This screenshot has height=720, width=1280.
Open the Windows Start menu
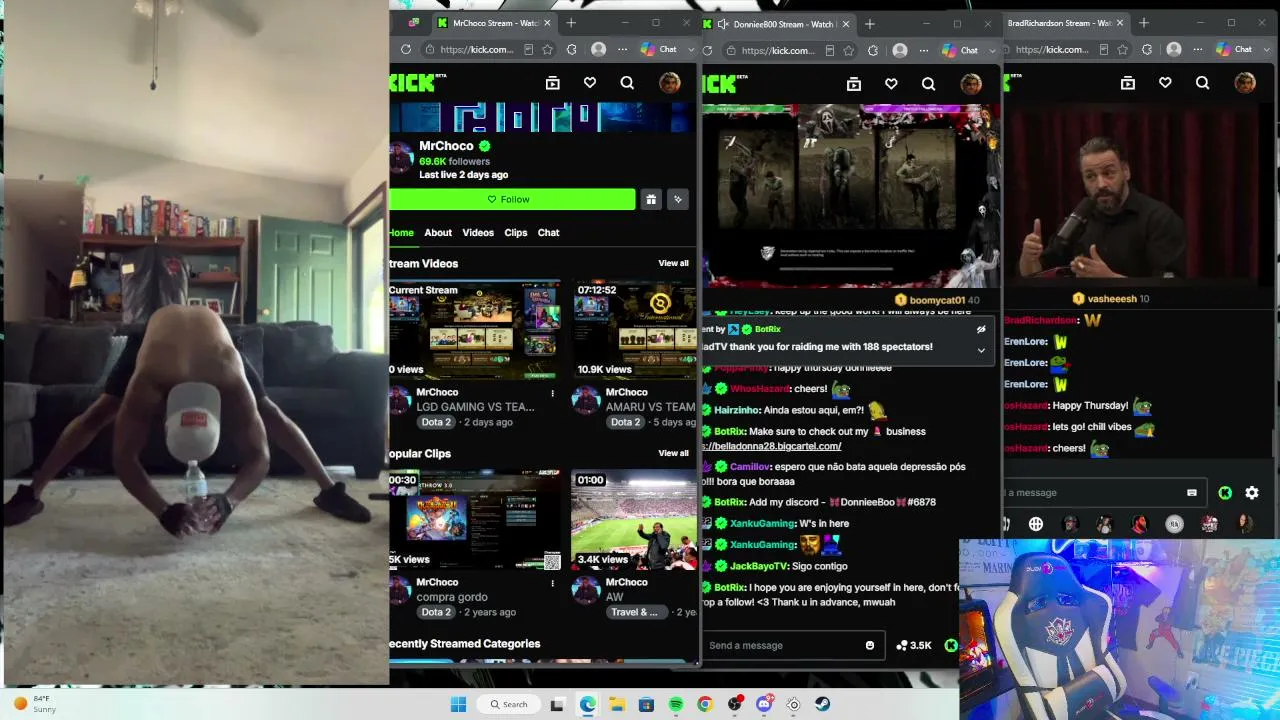(458, 704)
